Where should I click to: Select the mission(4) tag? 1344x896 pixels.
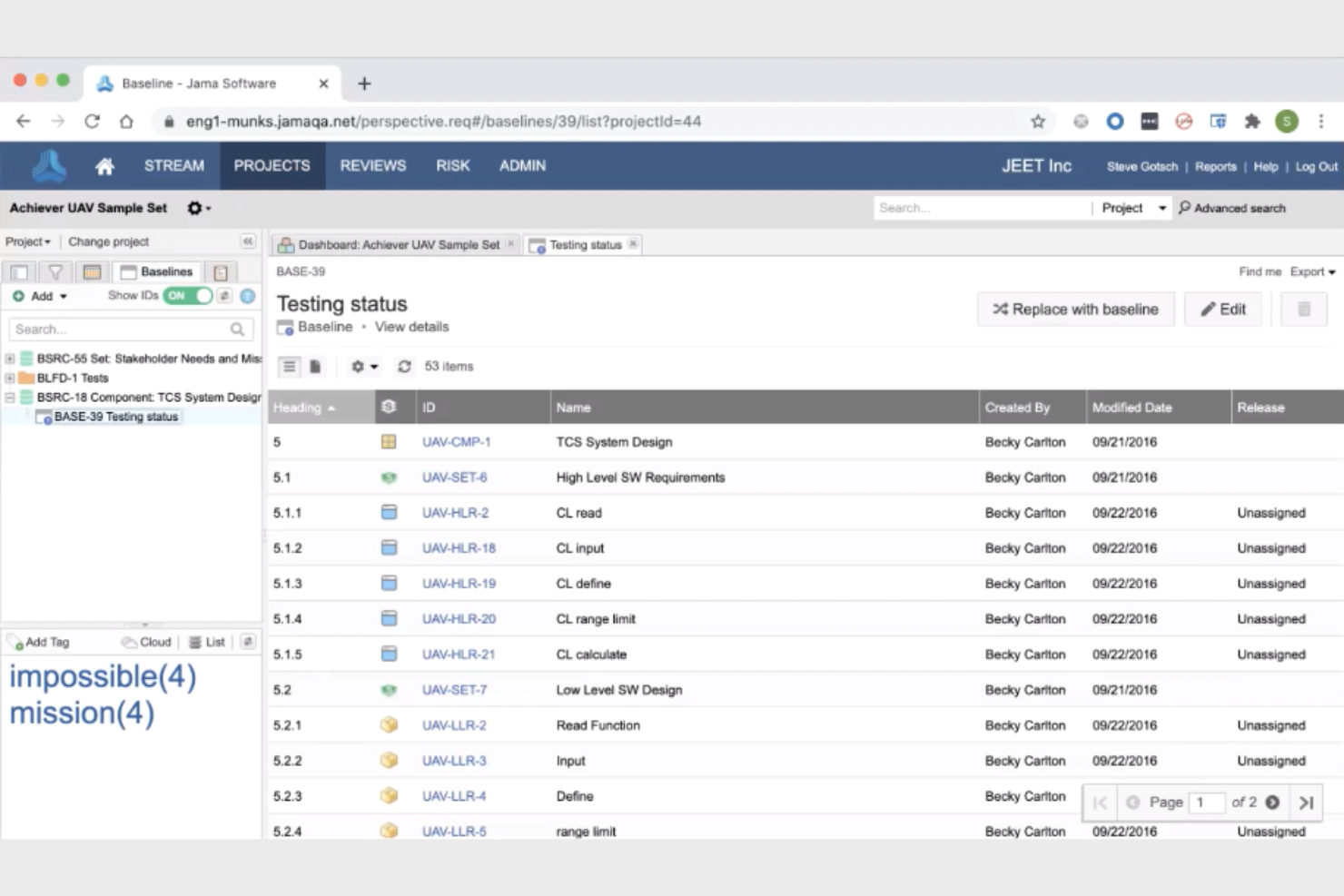[x=82, y=713]
